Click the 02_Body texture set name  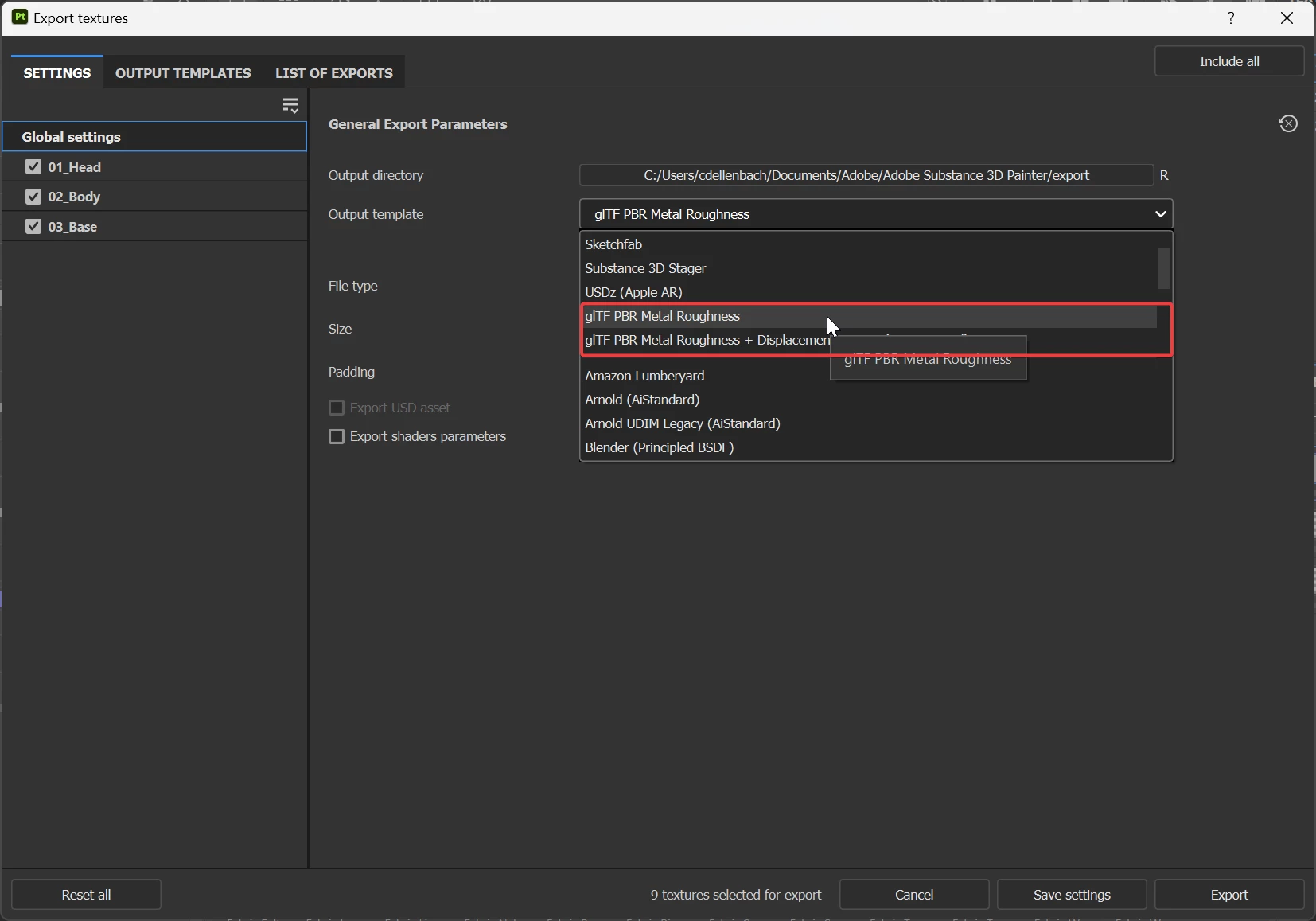74,197
